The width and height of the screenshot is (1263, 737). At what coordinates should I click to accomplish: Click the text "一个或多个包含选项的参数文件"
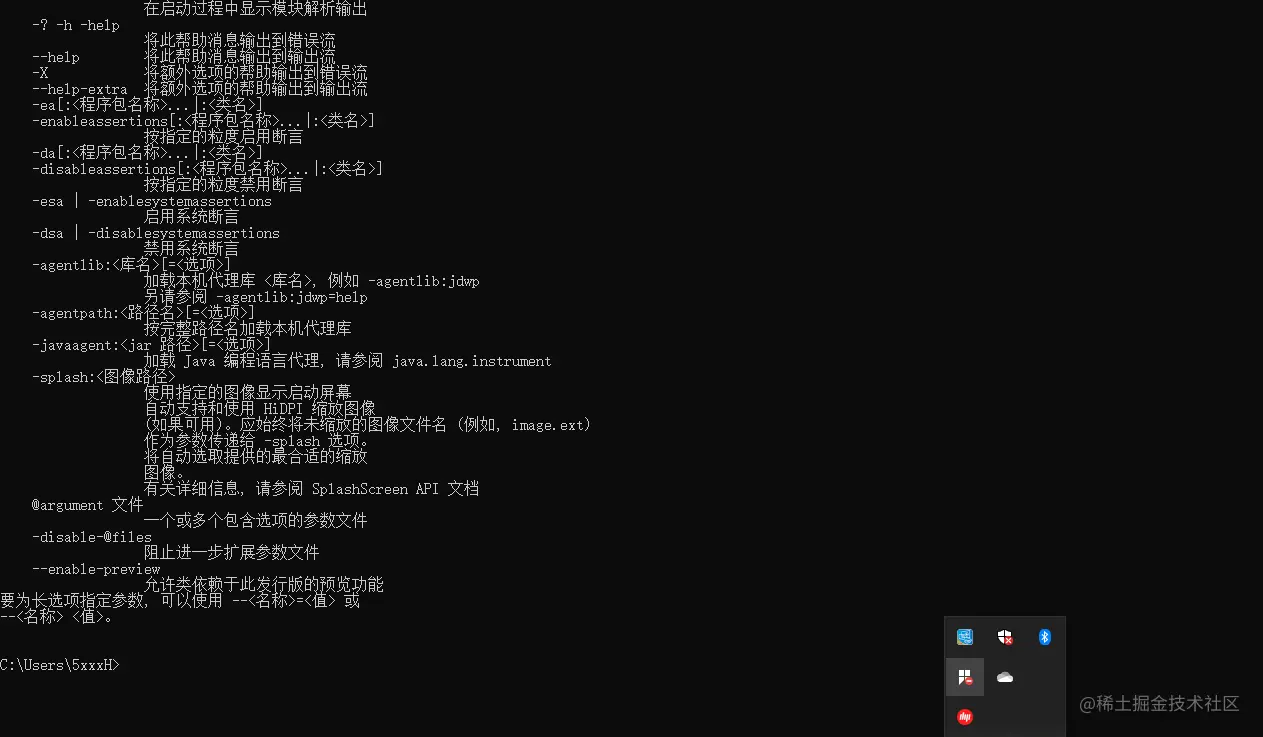255,521
